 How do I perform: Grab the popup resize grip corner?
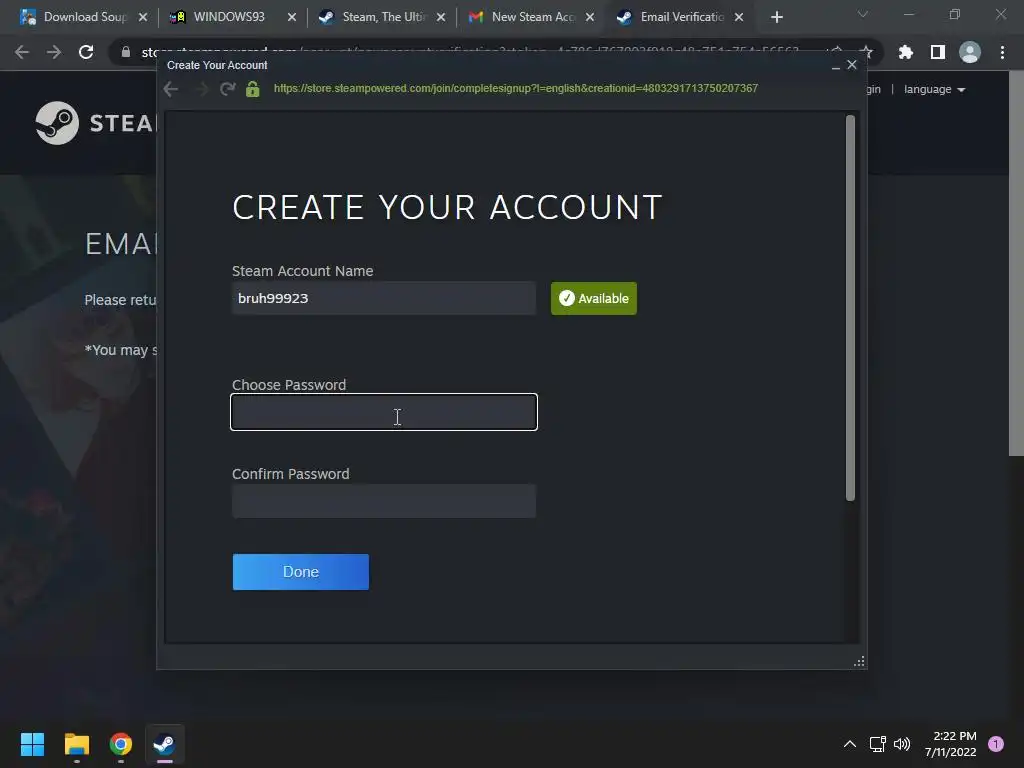[x=859, y=662]
